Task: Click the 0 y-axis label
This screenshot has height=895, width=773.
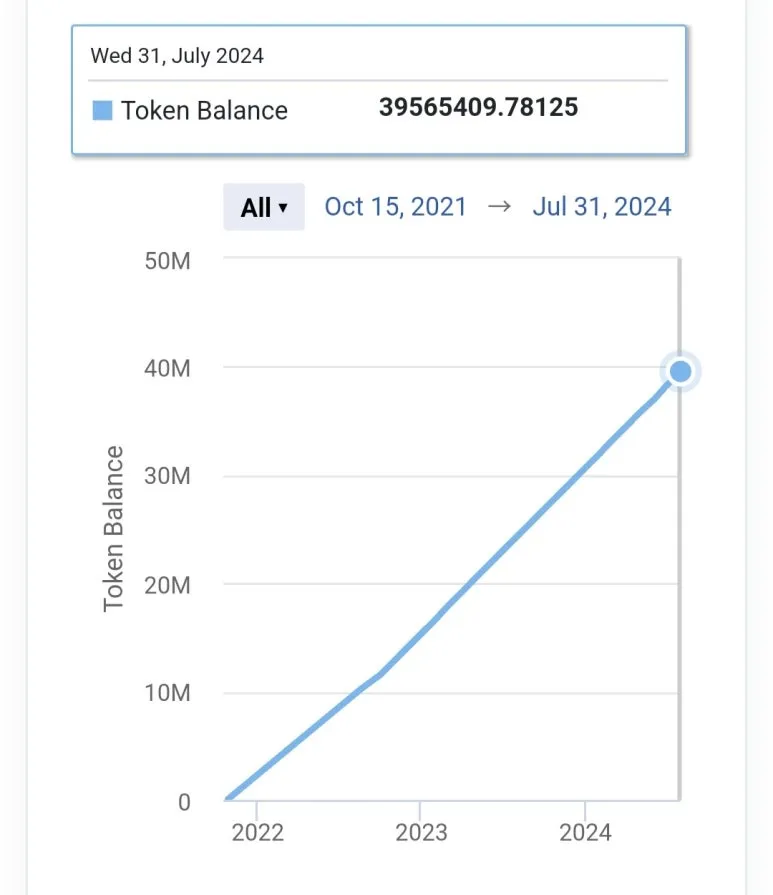Action: 183,802
